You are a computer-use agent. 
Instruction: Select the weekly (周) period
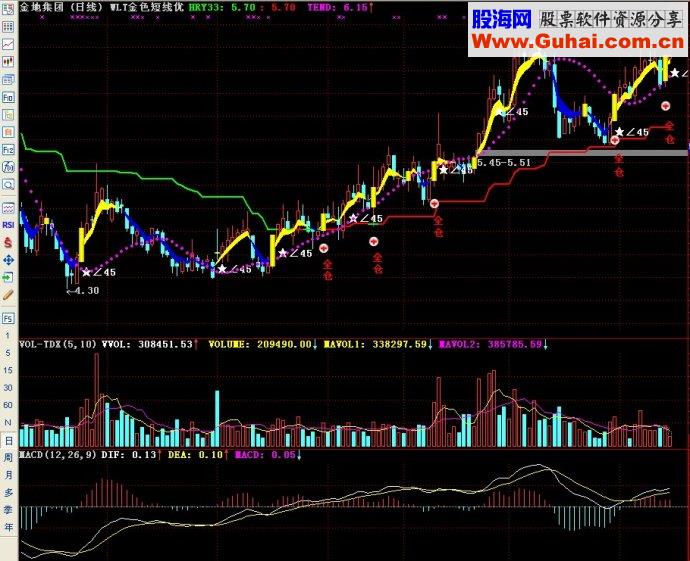(x=8, y=457)
